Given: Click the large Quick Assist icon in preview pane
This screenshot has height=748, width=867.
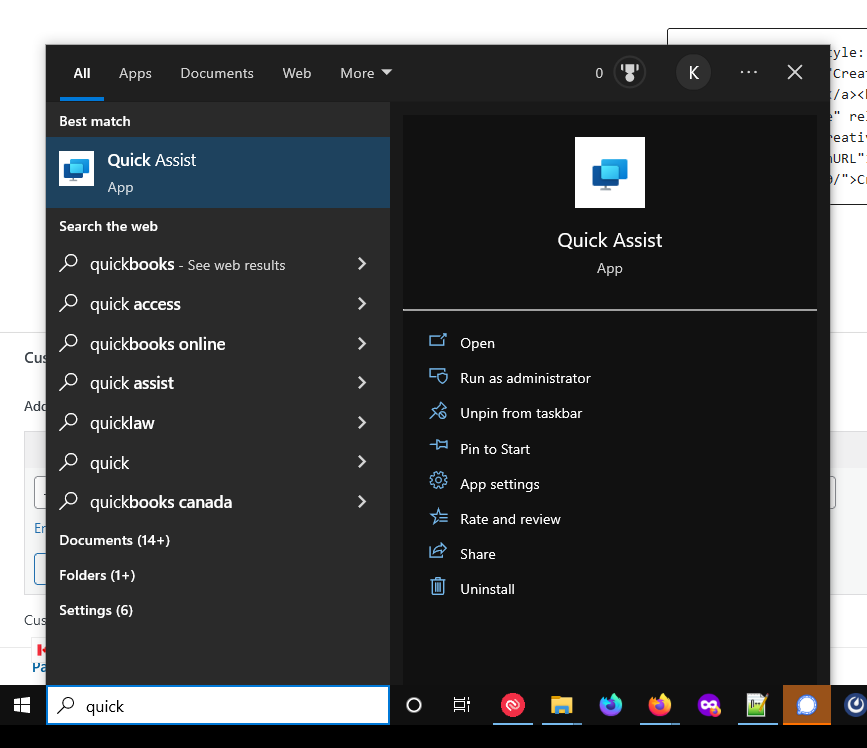Looking at the screenshot, I should tap(609, 172).
